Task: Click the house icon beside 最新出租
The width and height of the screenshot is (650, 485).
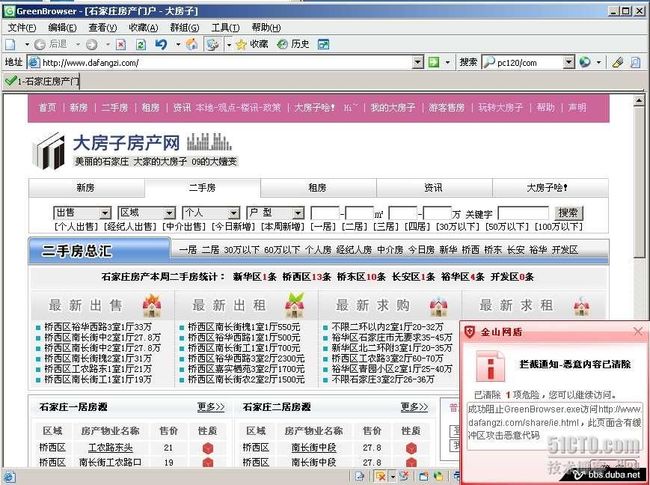Action: (x=295, y=306)
